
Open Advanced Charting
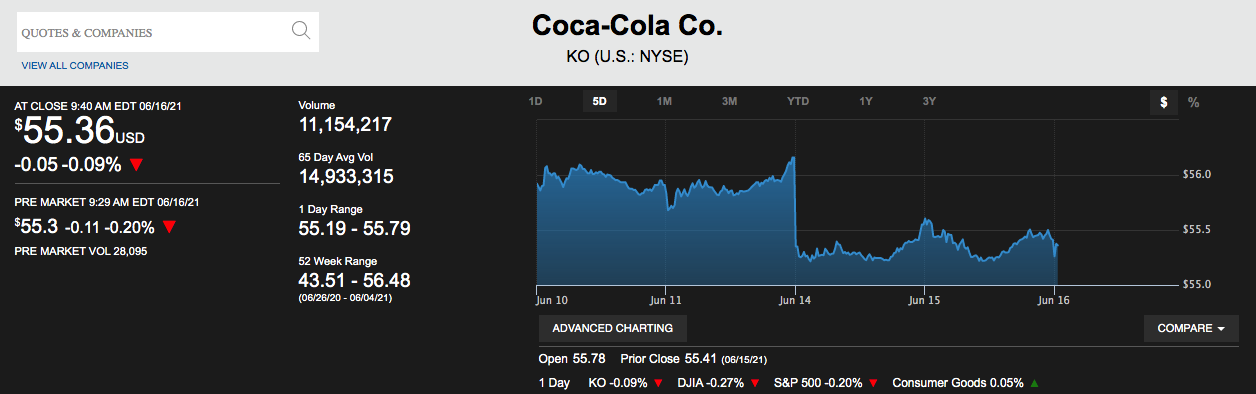click(x=613, y=328)
